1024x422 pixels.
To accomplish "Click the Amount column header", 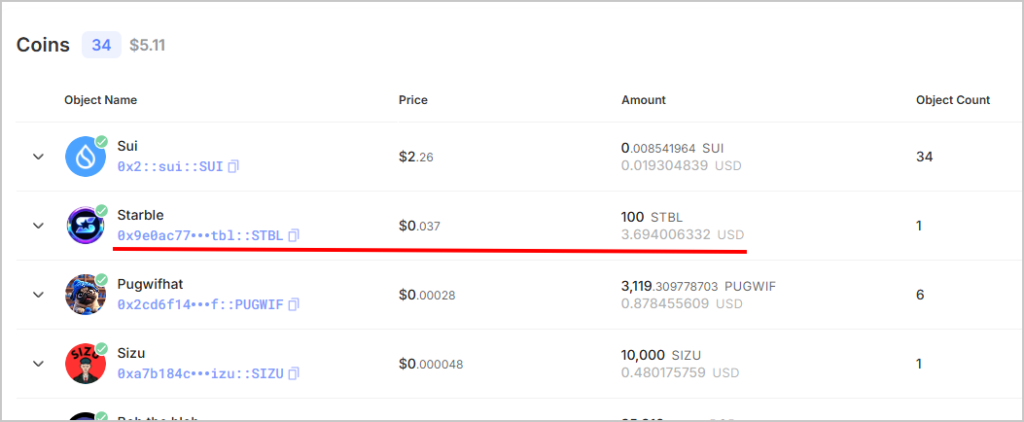I will point(643,100).
